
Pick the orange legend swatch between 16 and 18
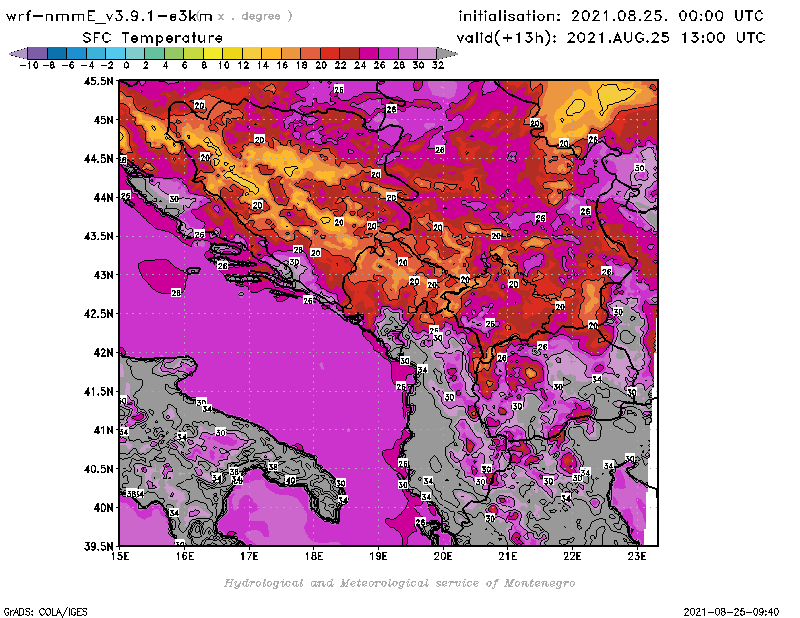coord(291,53)
